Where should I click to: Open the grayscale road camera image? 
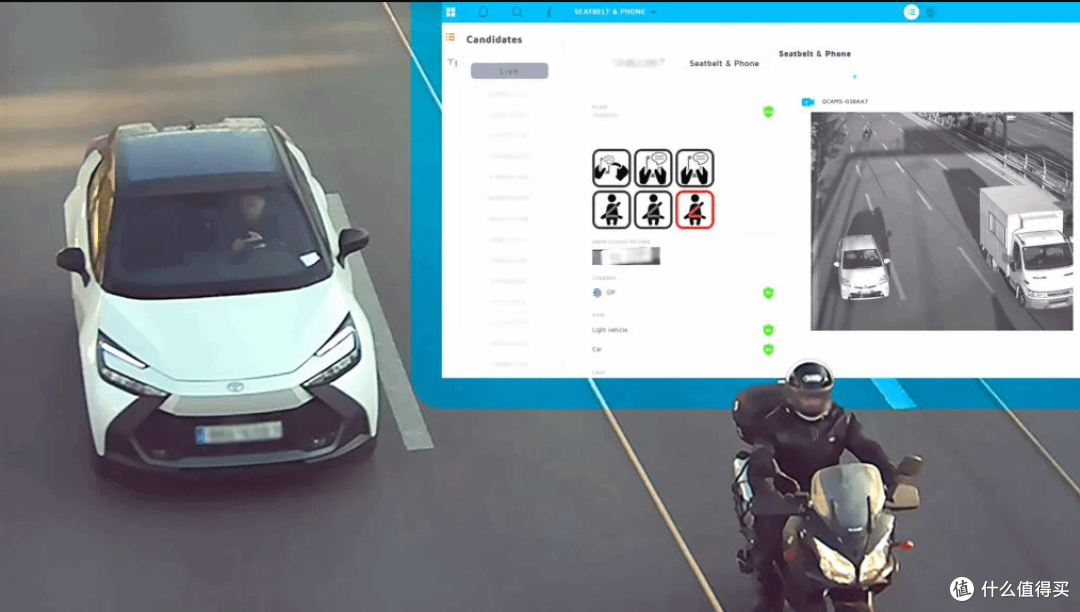tap(942, 221)
